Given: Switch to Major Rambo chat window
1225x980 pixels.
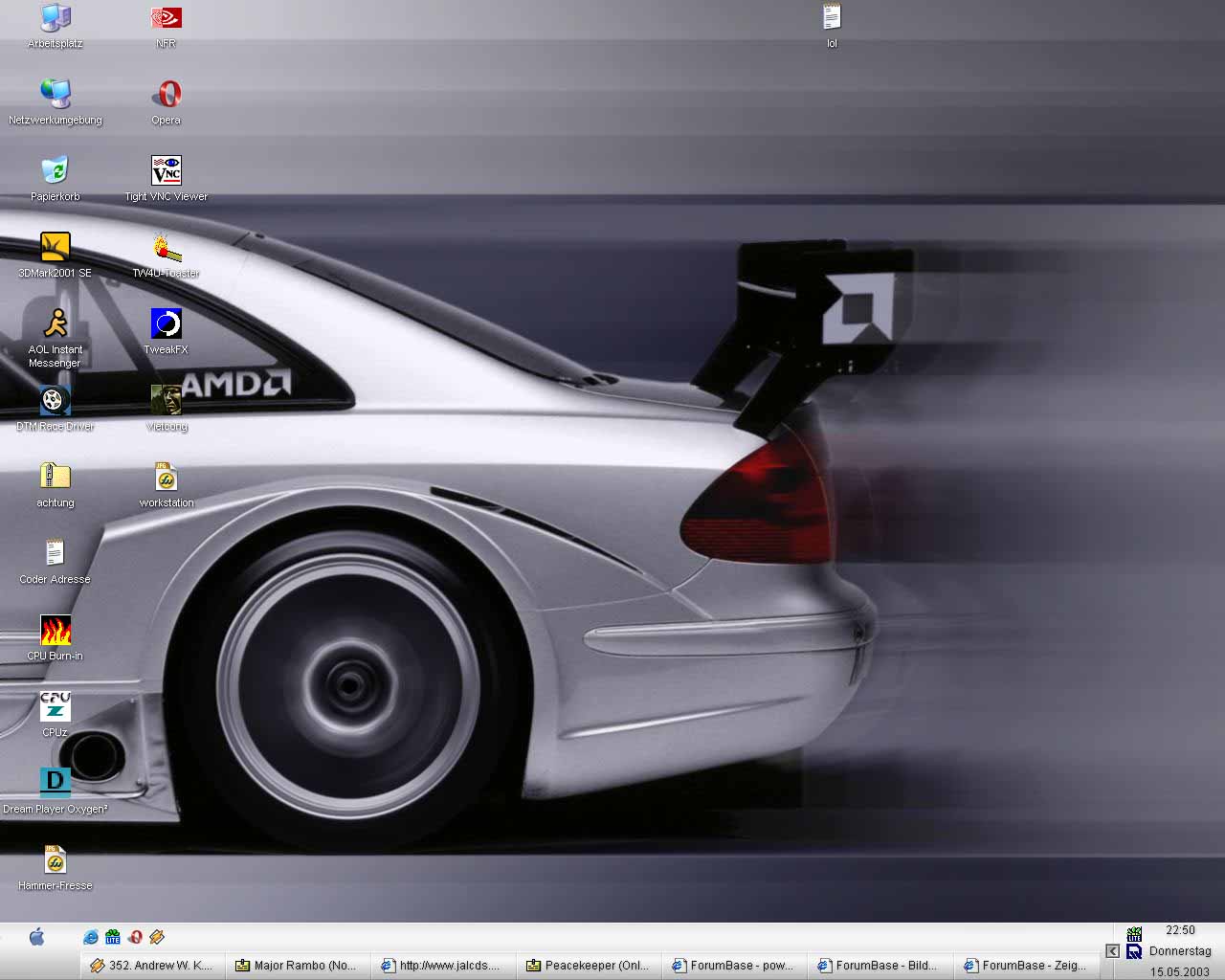Looking at the screenshot, I should tap(300, 966).
